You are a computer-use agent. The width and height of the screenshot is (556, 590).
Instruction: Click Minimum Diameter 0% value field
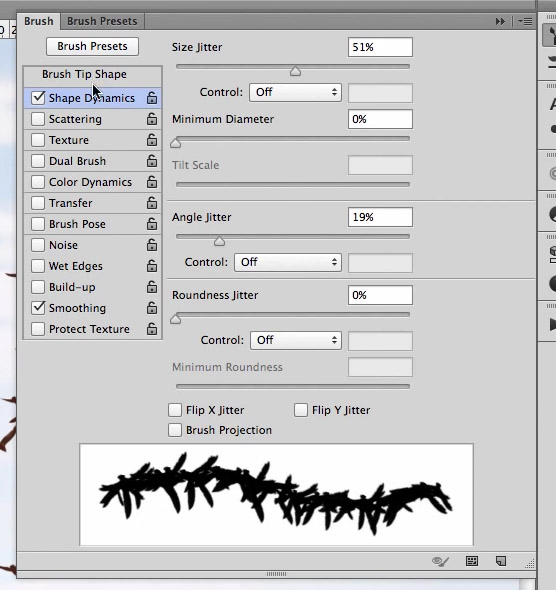coord(380,119)
